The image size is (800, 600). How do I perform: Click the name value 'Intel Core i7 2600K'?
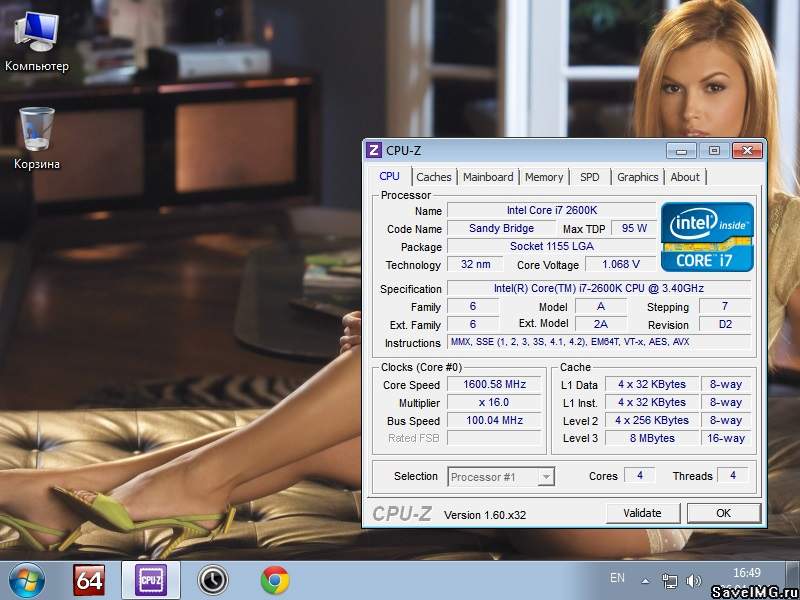click(x=552, y=210)
